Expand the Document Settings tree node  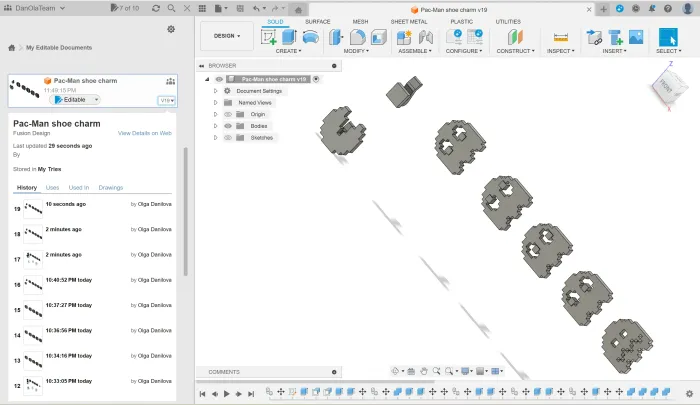(x=216, y=91)
